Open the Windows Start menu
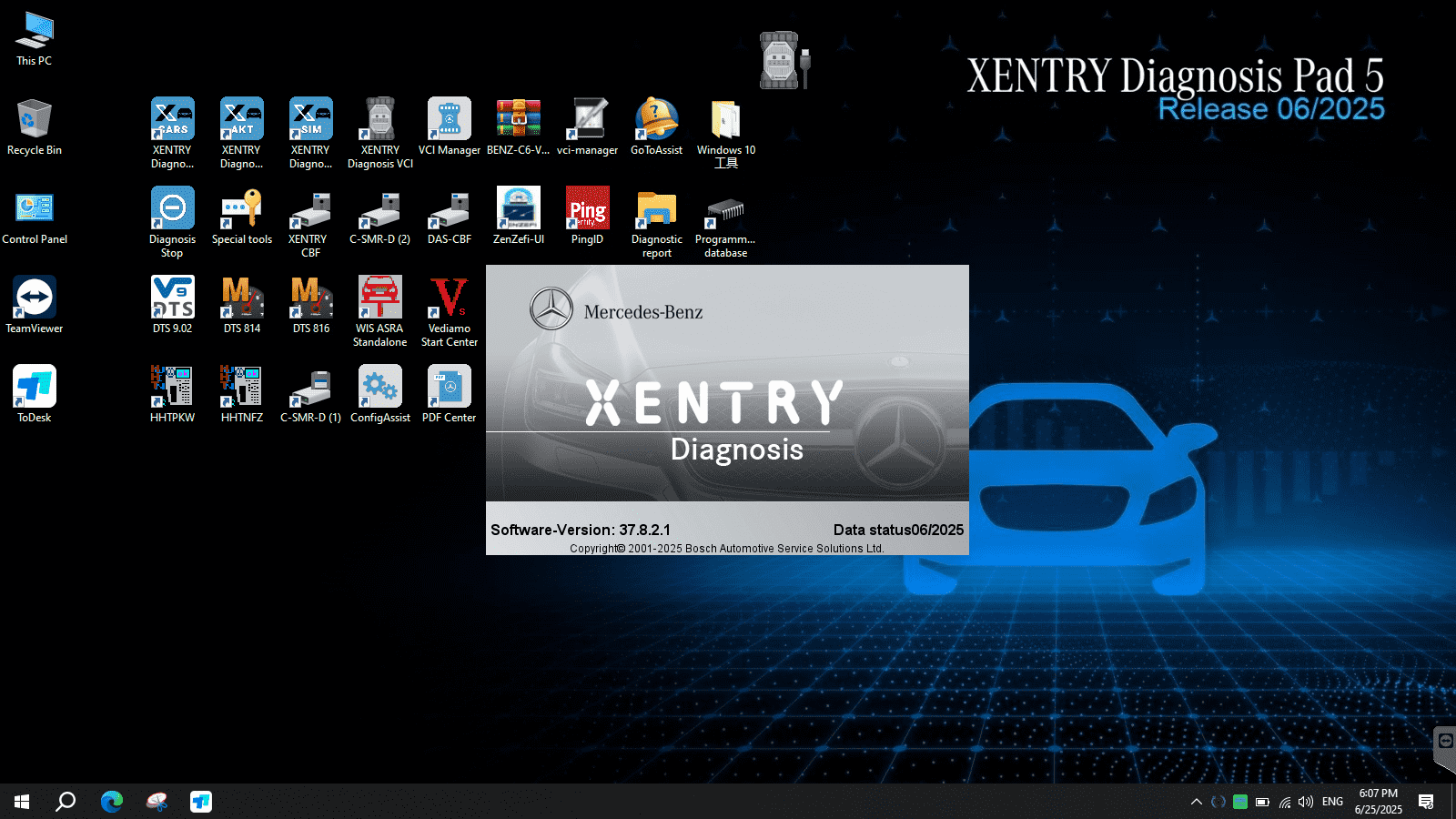The image size is (1456, 819). (x=22, y=802)
